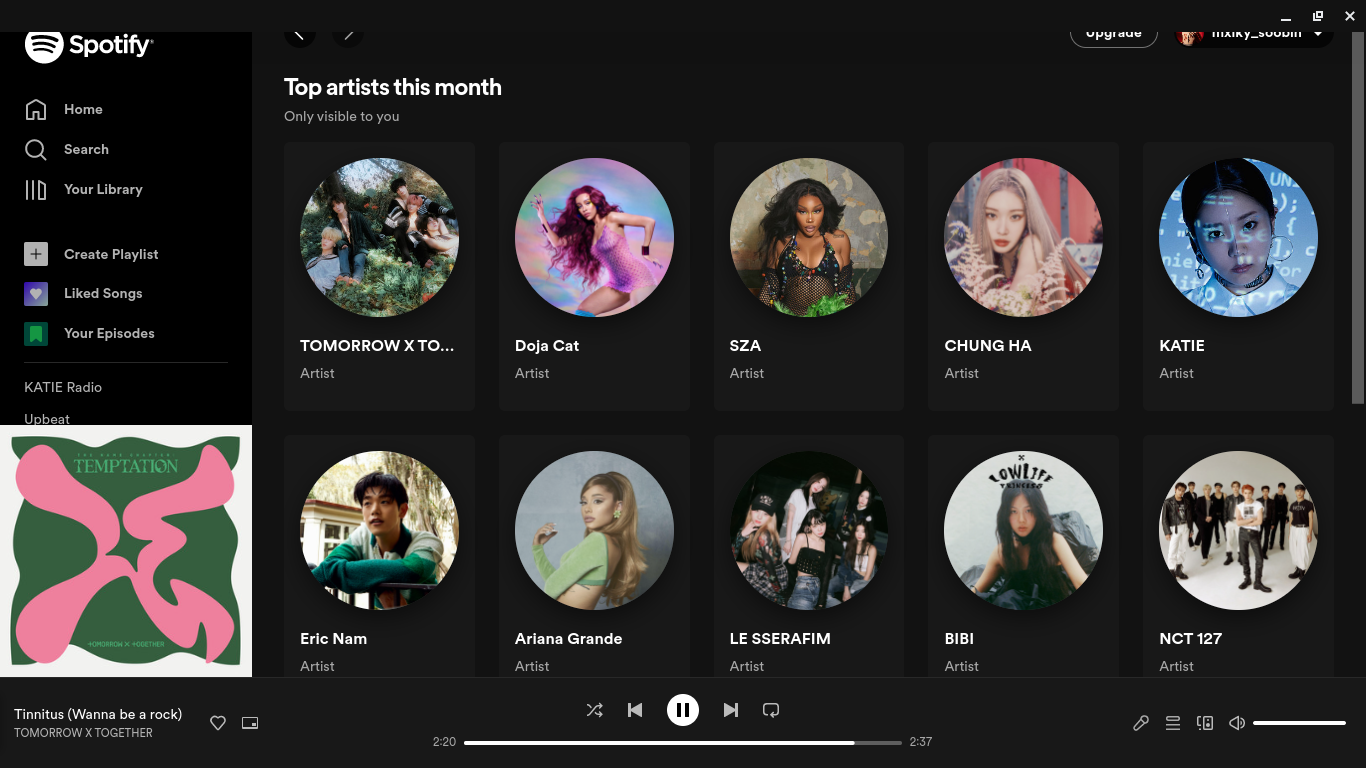Skip to the previous track
The height and width of the screenshot is (768, 1366).
coord(635,710)
